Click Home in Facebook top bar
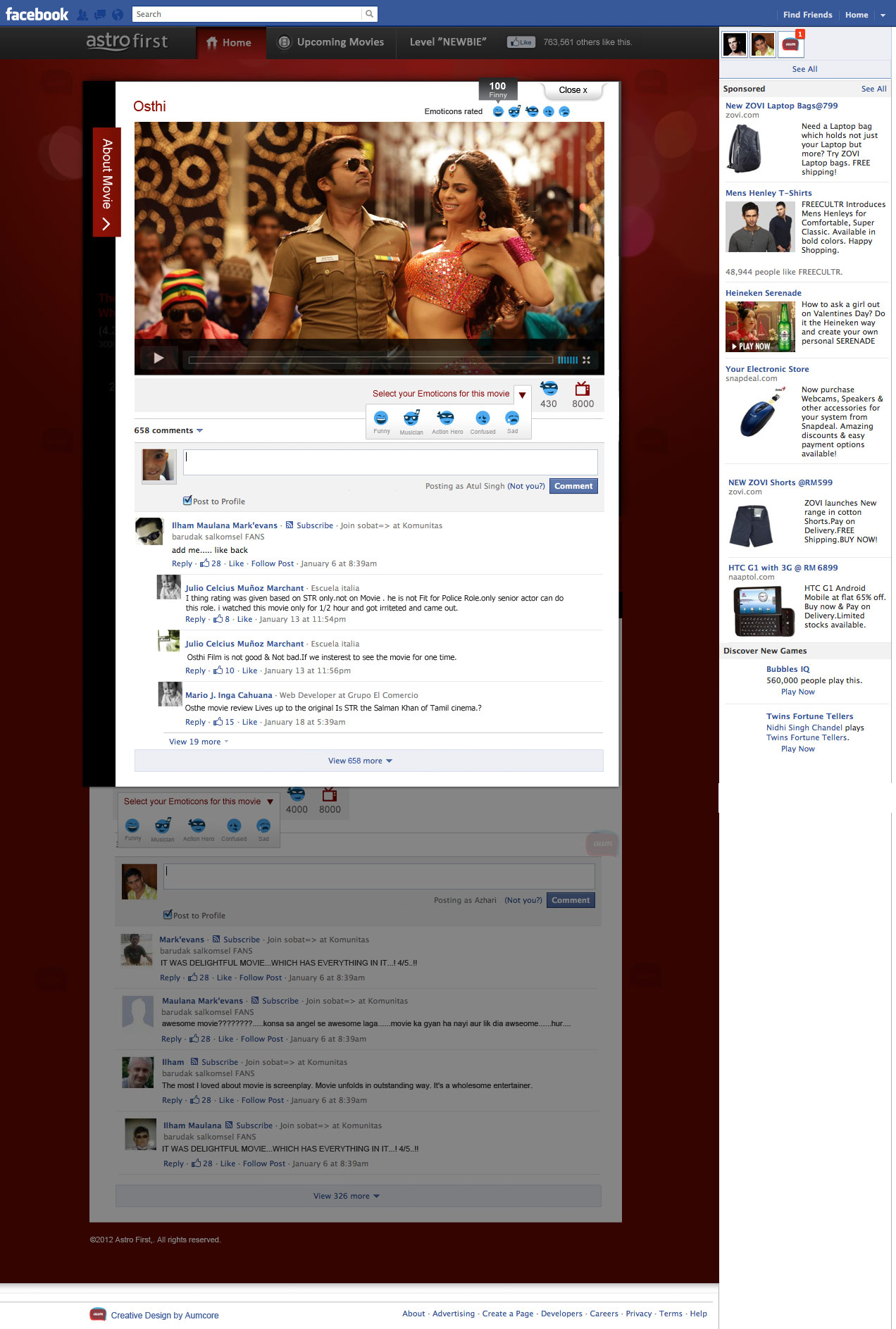896x1329 pixels. (x=857, y=15)
